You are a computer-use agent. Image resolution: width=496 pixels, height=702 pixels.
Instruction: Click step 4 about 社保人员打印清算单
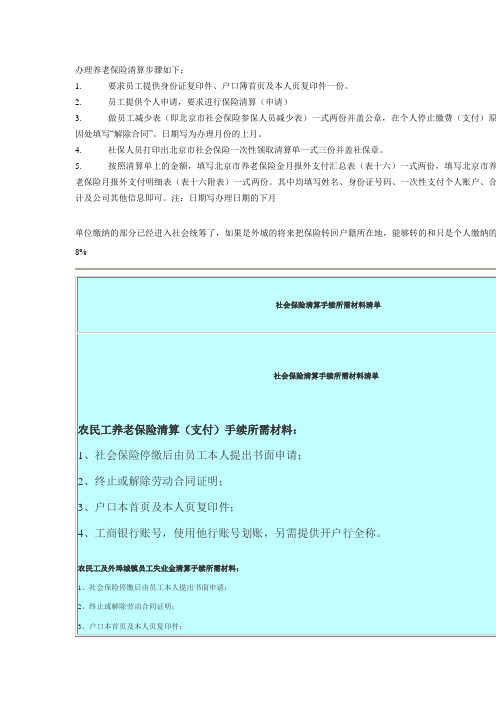click(x=230, y=150)
